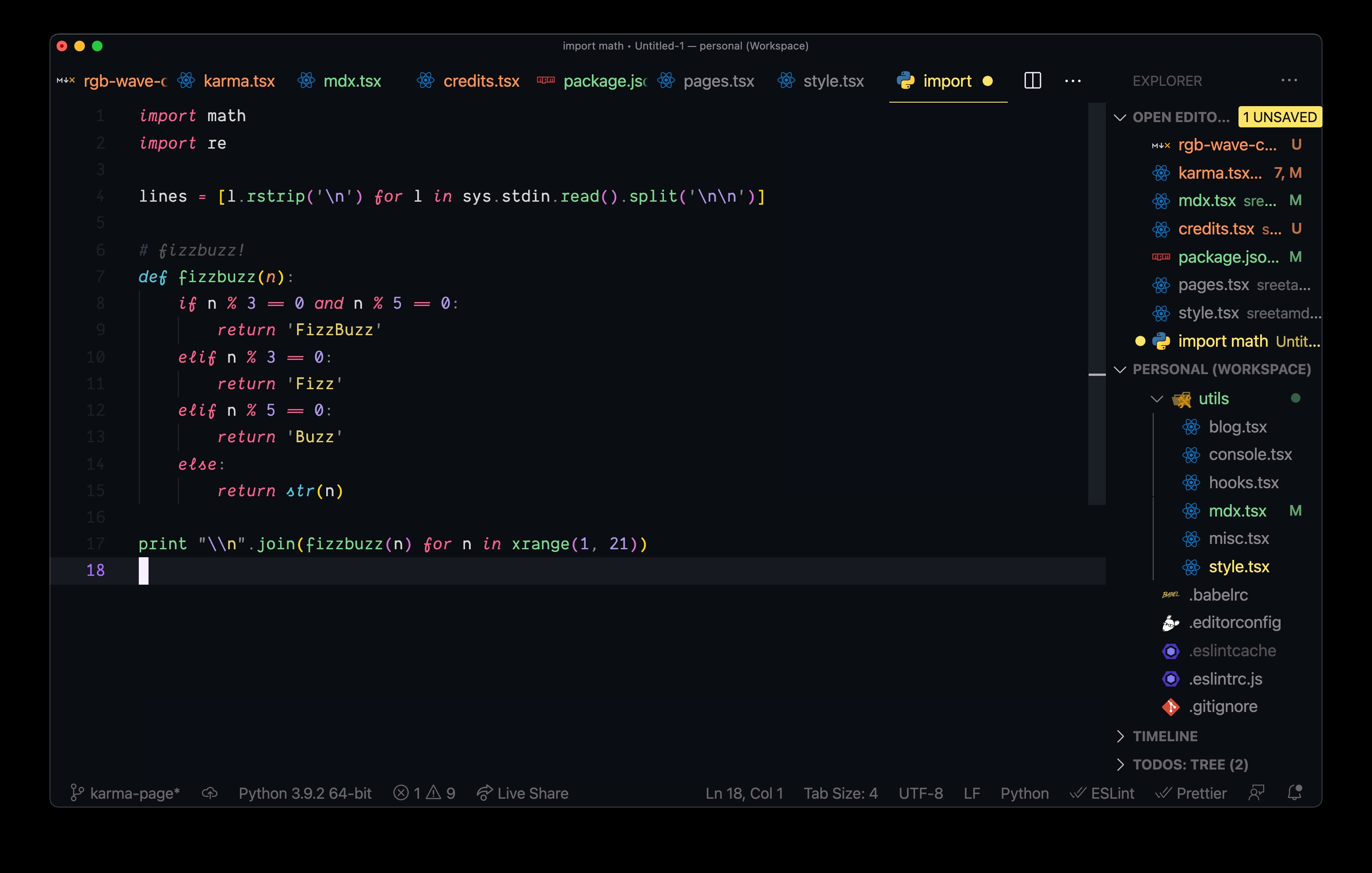Click the Synchronize Changes cloud icon
Image resolution: width=1372 pixels, height=873 pixels.
[x=210, y=793]
